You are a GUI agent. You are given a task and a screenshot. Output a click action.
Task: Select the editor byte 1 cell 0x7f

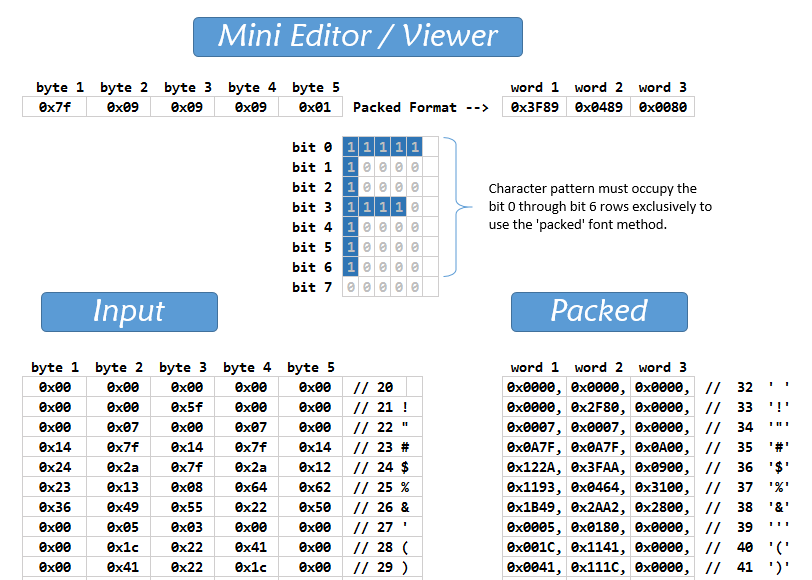54,107
